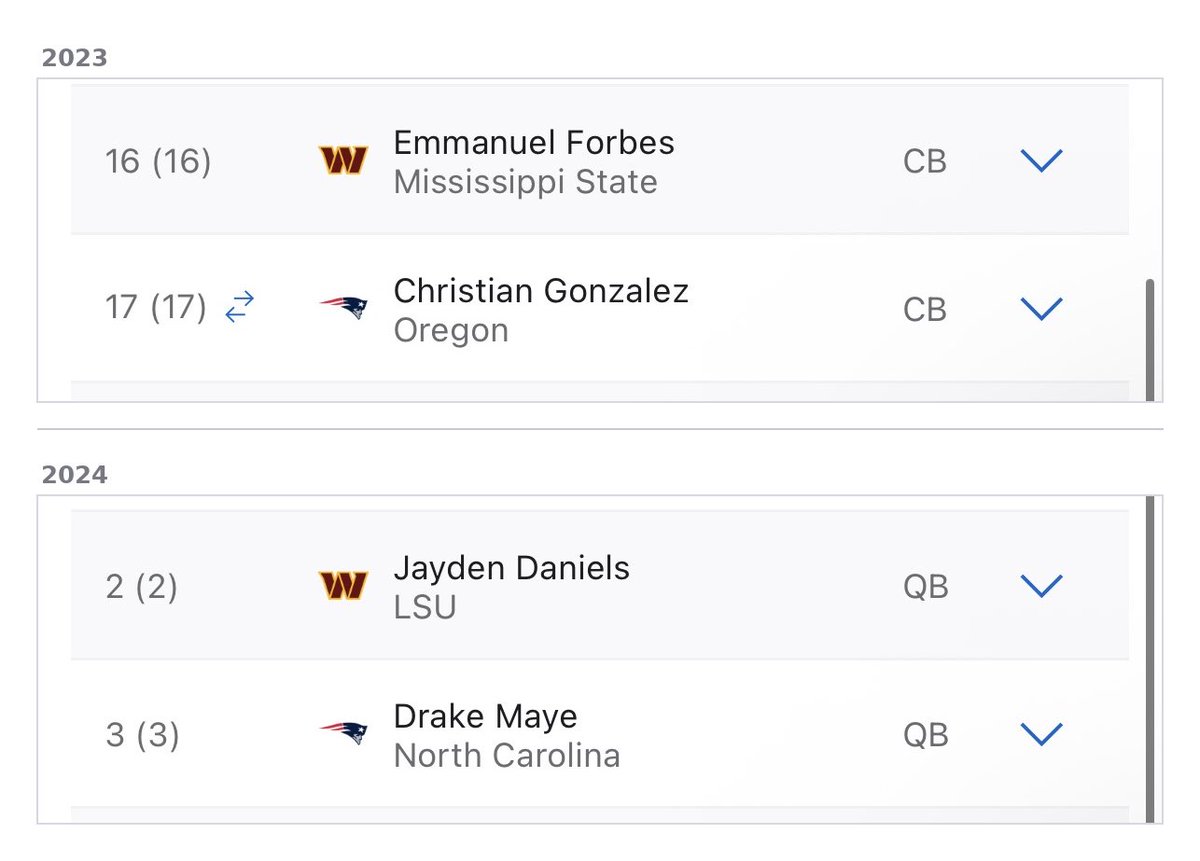Click the Commanders logo next to Emmanuel Forbes

[343, 160]
